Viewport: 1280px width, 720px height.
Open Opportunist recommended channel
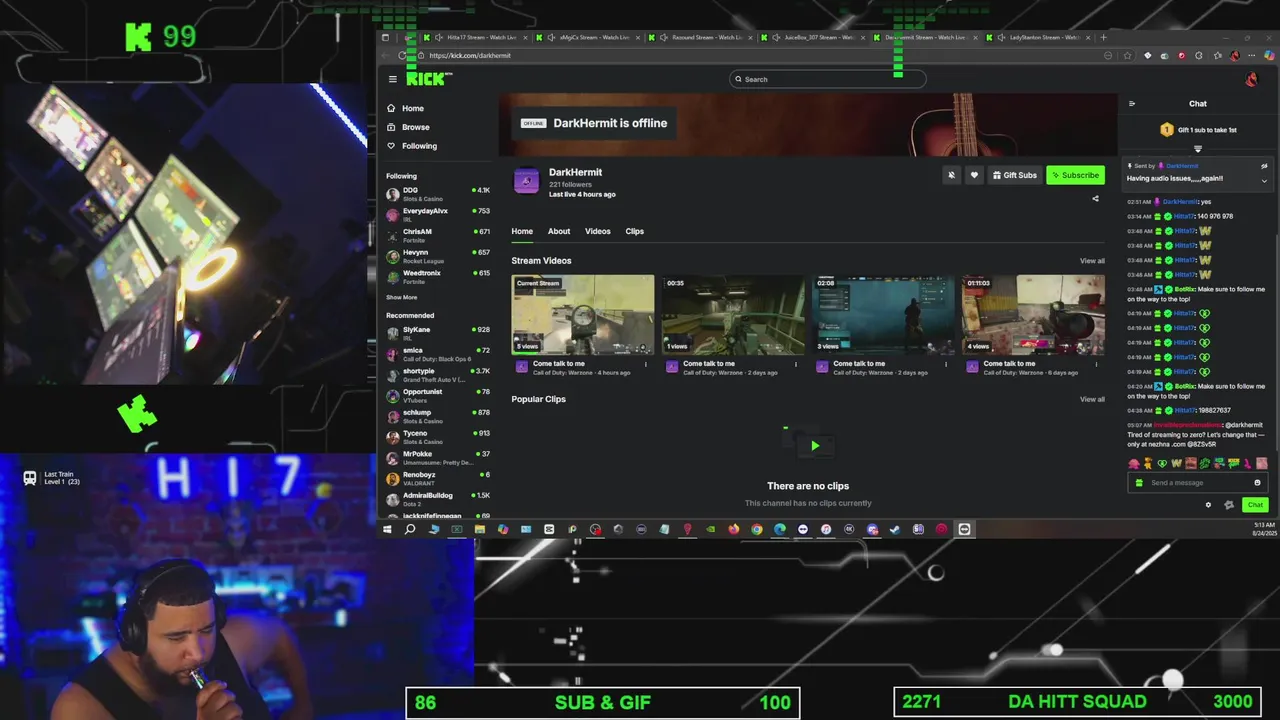(x=438, y=395)
